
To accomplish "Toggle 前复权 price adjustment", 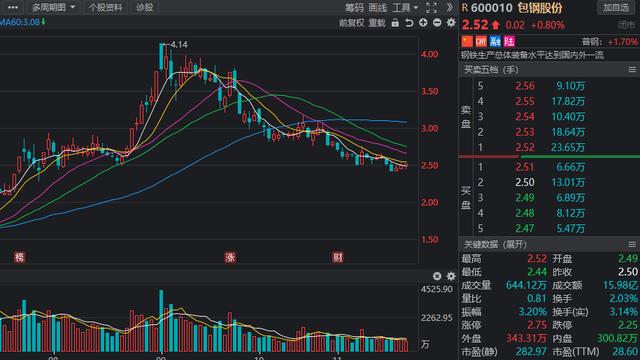I will [351, 23].
